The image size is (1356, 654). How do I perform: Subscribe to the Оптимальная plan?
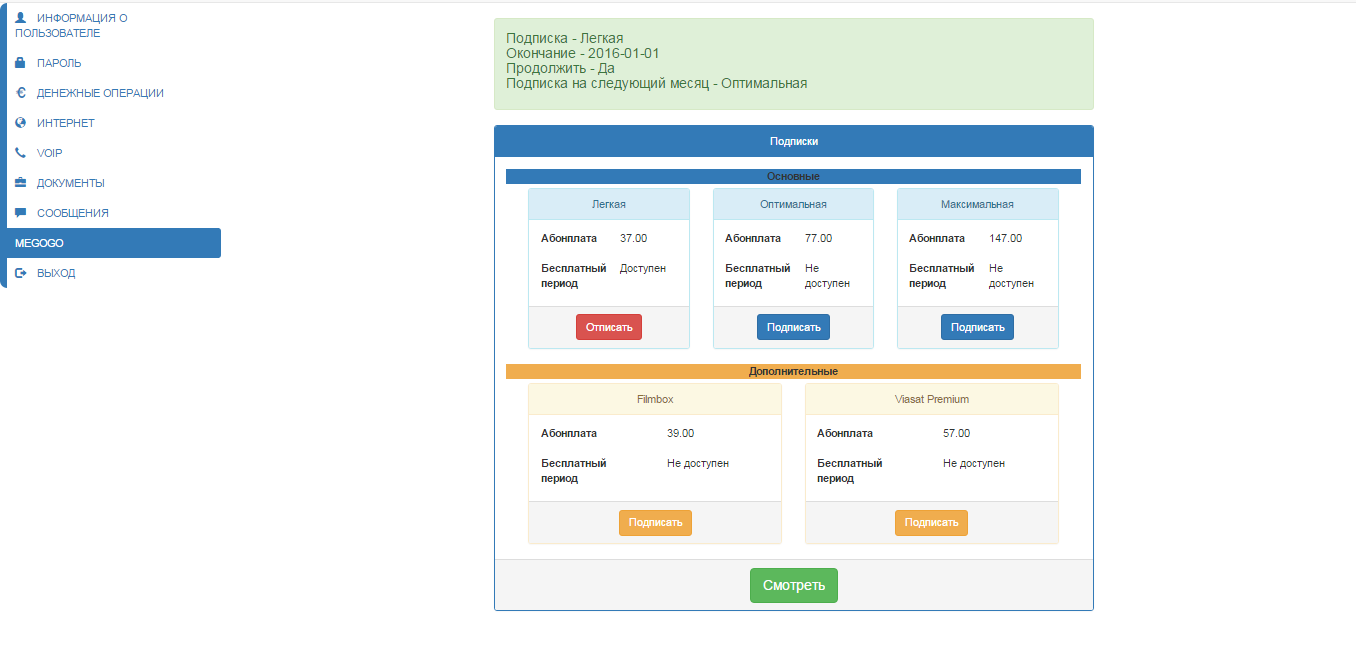[x=793, y=327]
